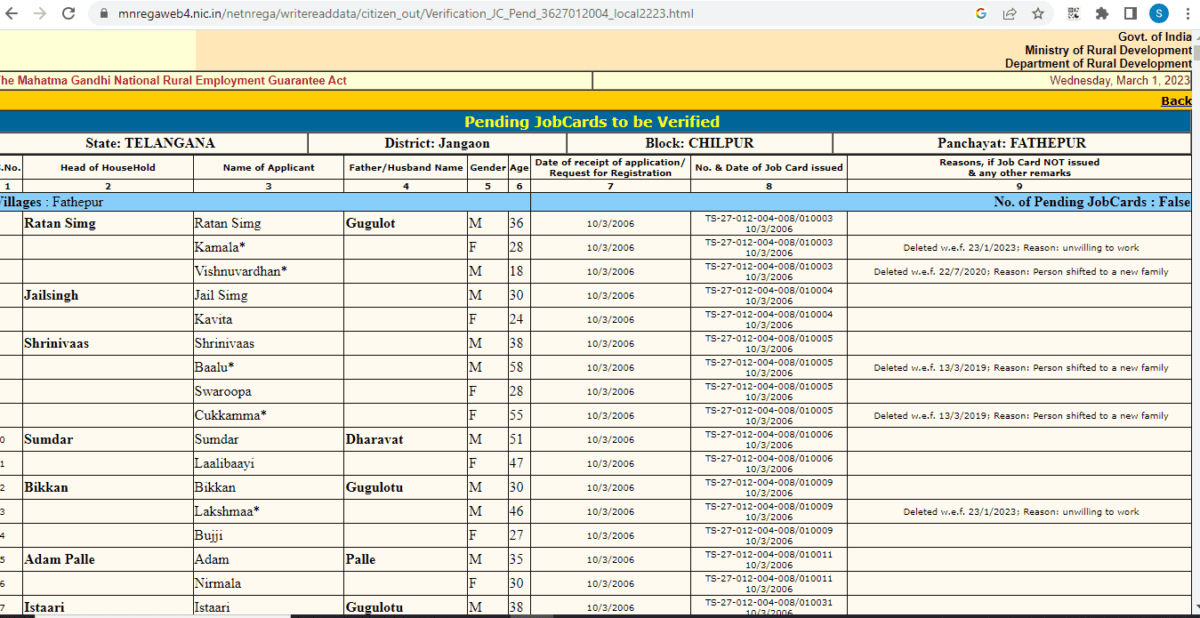Viewport: 1200px width, 618px height.
Task: Open the "S" profile avatar
Action: point(1159,13)
